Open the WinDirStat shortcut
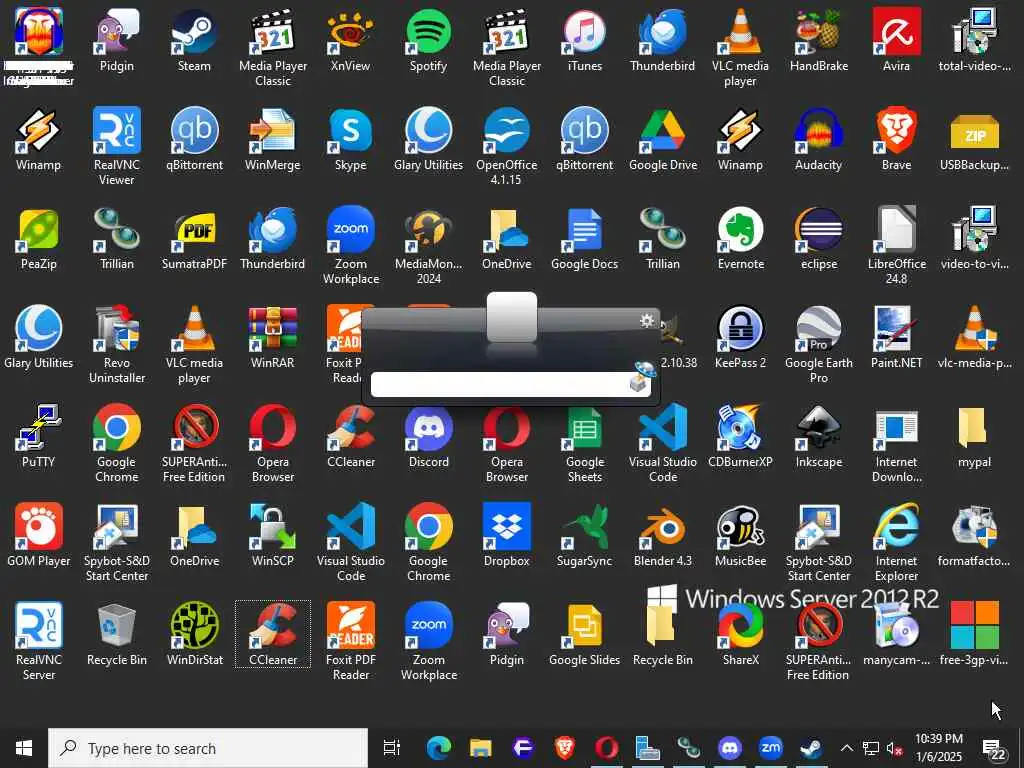Image resolution: width=1024 pixels, height=768 pixels. point(194,635)
